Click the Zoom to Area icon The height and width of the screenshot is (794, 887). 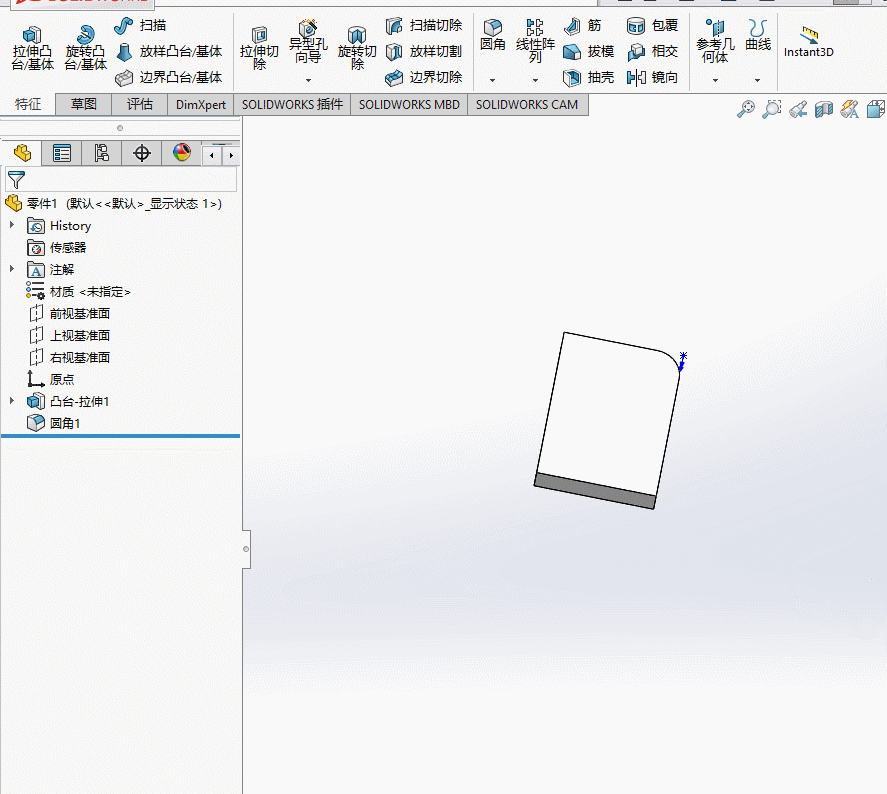pyautogui.click(x=772, y=109)
